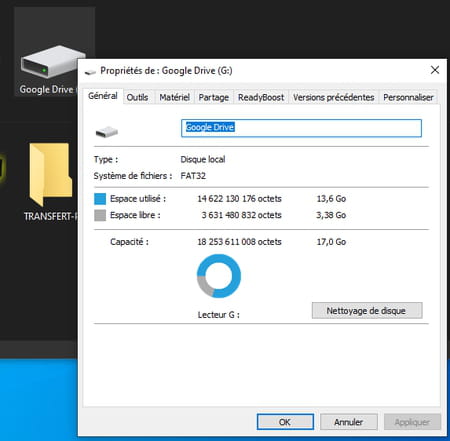Click "14 622 130 176 octets" used value
Image resolution: width=450 pixels, height=441 pixels.
click(x=239, y=199)
